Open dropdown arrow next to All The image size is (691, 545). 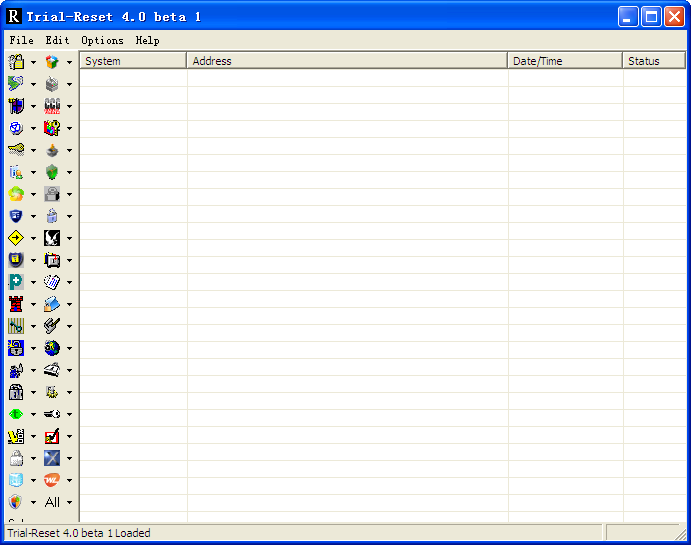69,503
